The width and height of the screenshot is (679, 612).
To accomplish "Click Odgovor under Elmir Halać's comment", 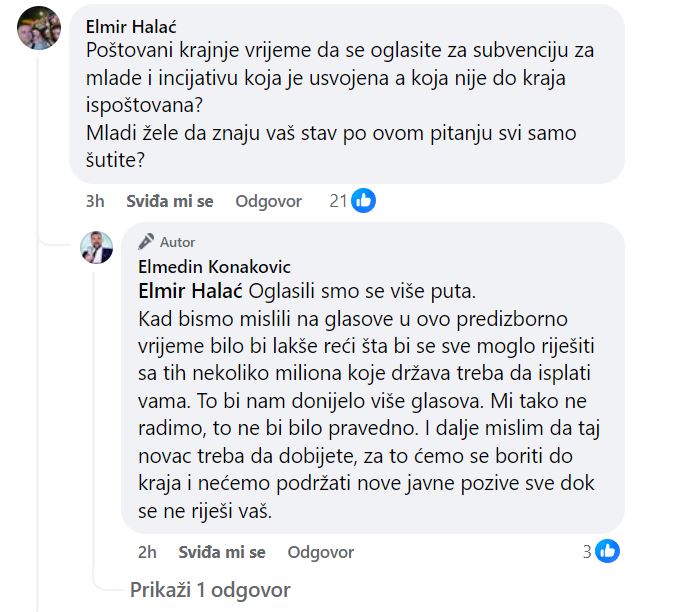I will pyautogui.click(x=268, y=201).
